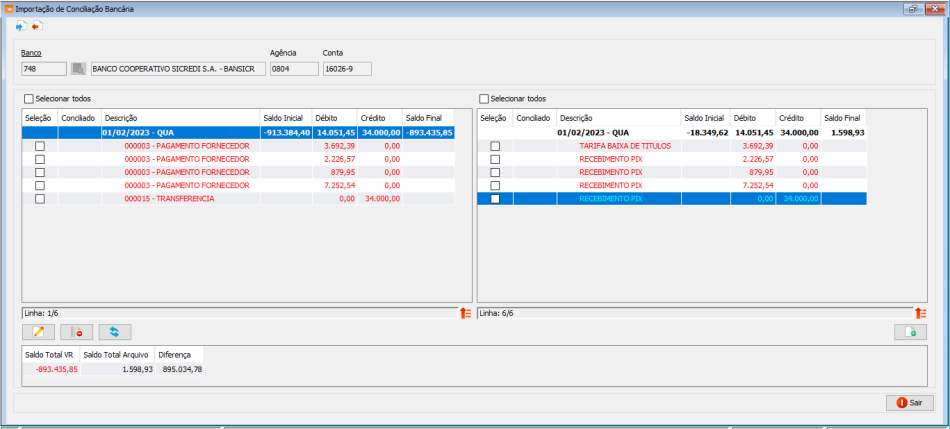Click Crédito header in the RECEBIMENTO PIX grid
Screen dimensions: 950x429
click(x=798, y=118)
